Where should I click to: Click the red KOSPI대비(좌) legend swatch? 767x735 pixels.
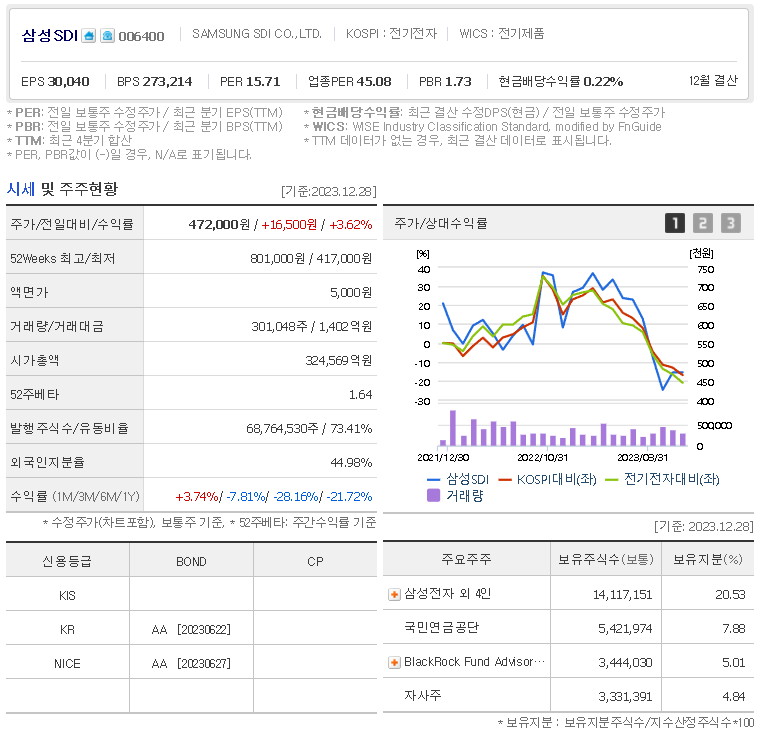[505, 480]
